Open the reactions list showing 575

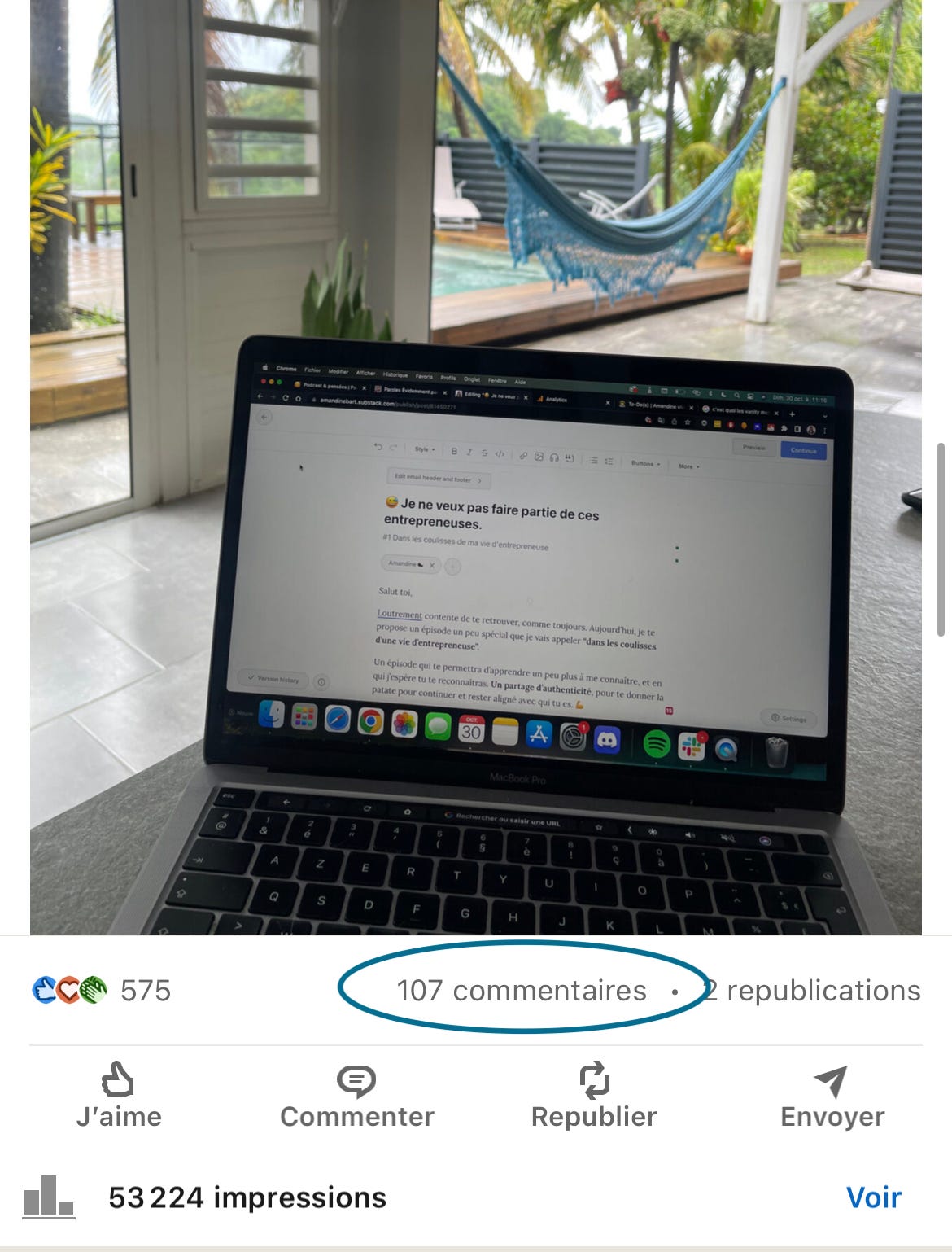[x=102, y=991]
